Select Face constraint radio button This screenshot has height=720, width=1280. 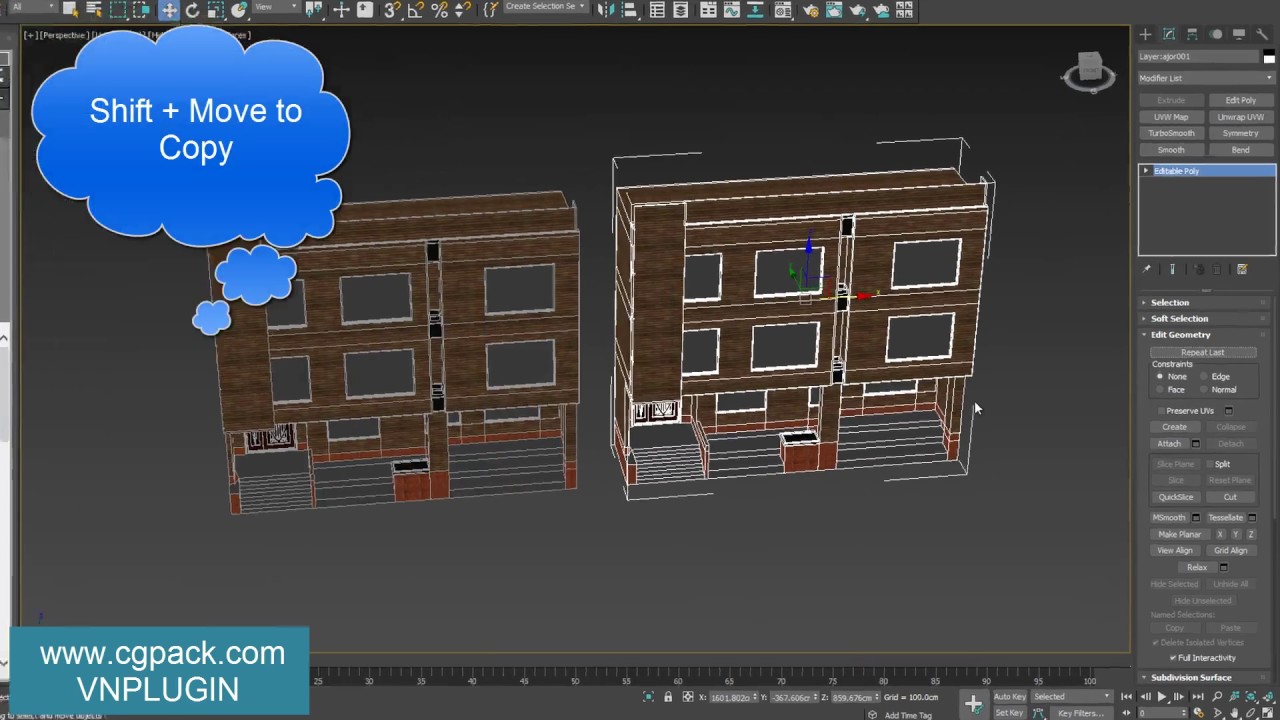coord(1160,389)
